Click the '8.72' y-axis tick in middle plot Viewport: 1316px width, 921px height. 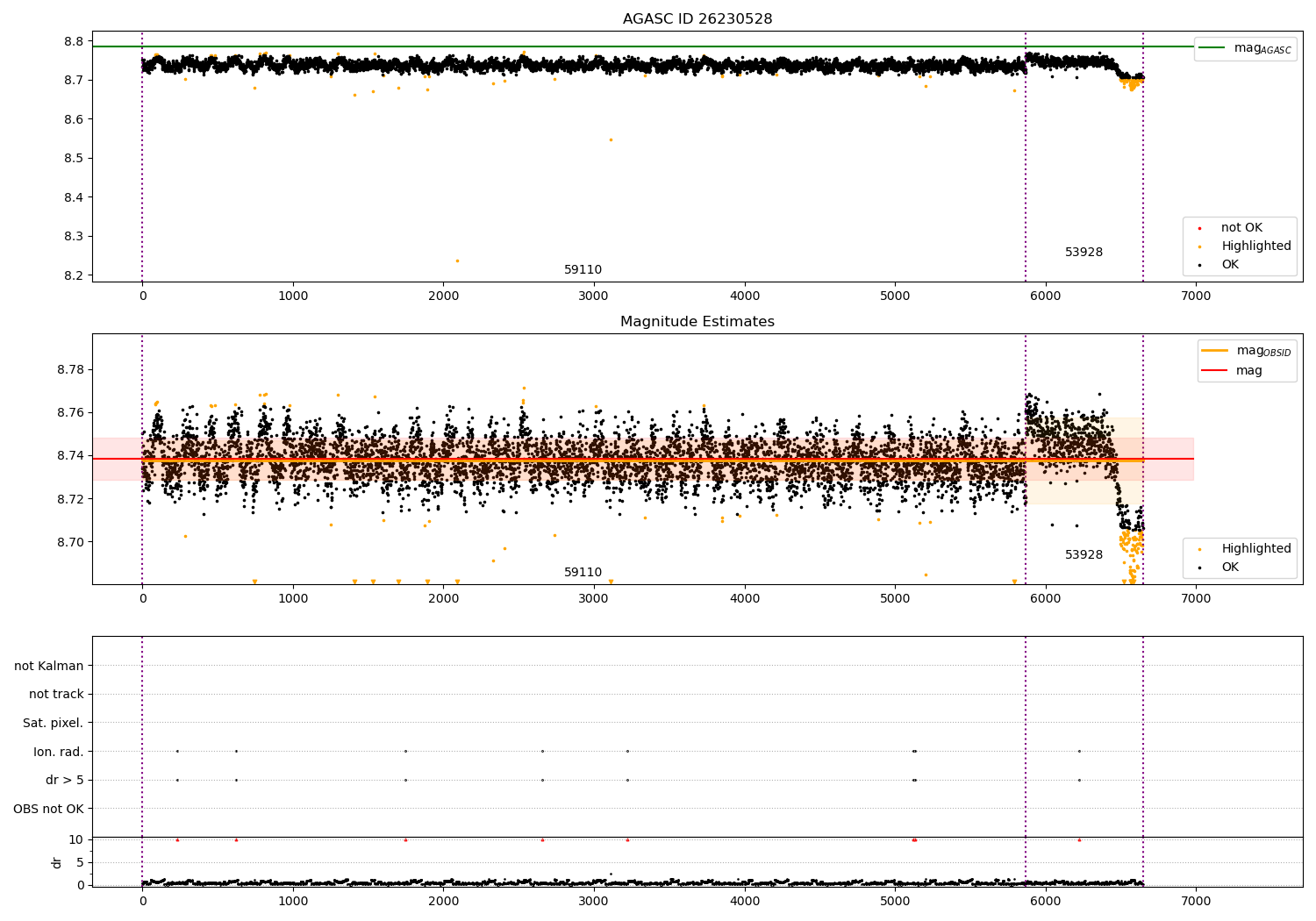71,499
